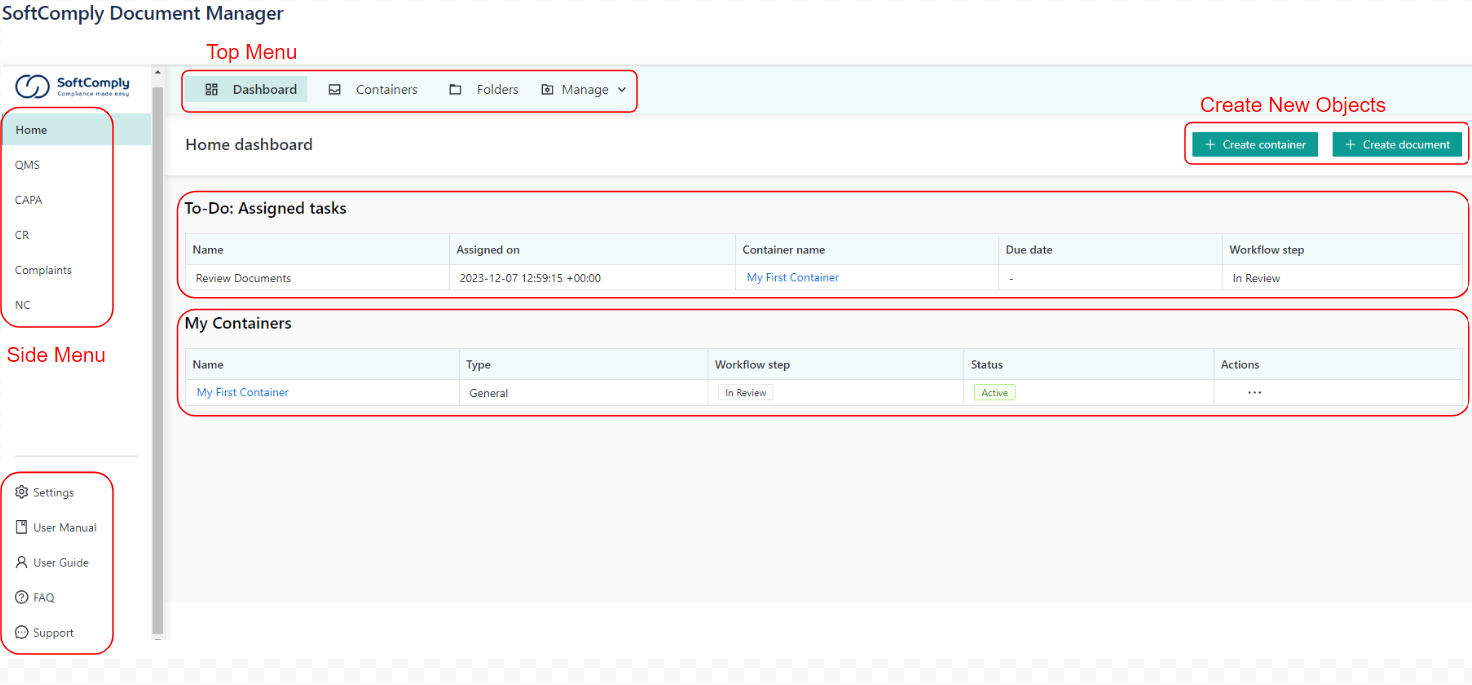The image size is (1472, 685).
Task: Click the User Manual book icon
Action: (21, 527)
